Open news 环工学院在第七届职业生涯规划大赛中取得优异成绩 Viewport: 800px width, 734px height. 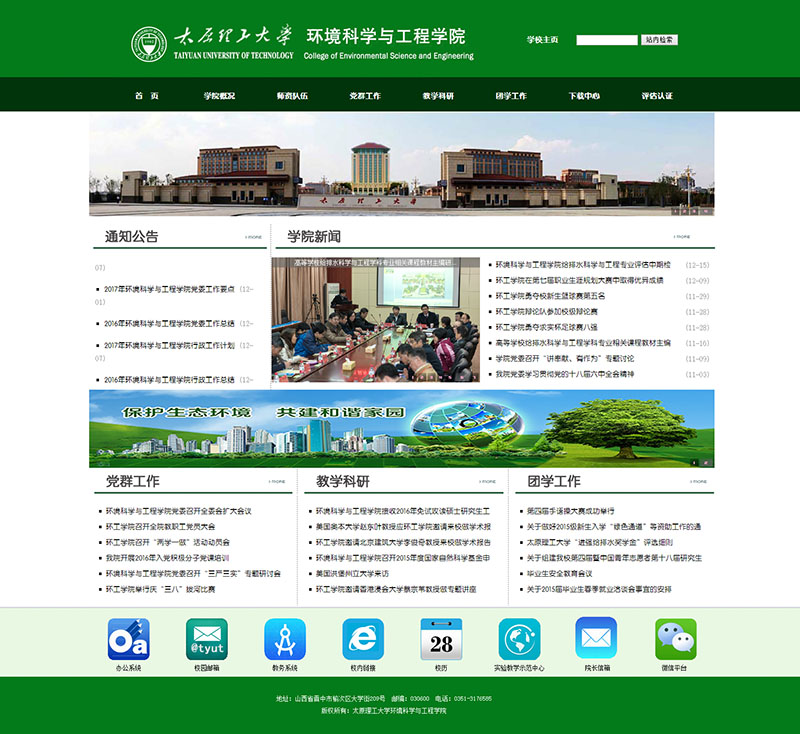(x=580, y=280)
